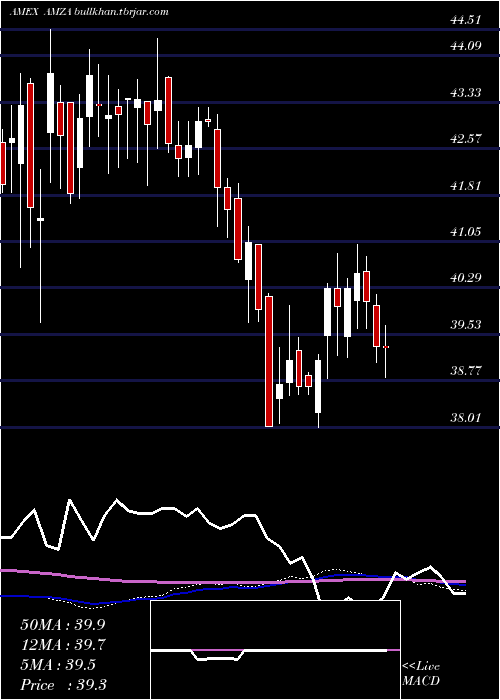Screen dimensions: 500x700
Task: Click the 38.77 price axis label
Action: (x=466, y=371)
